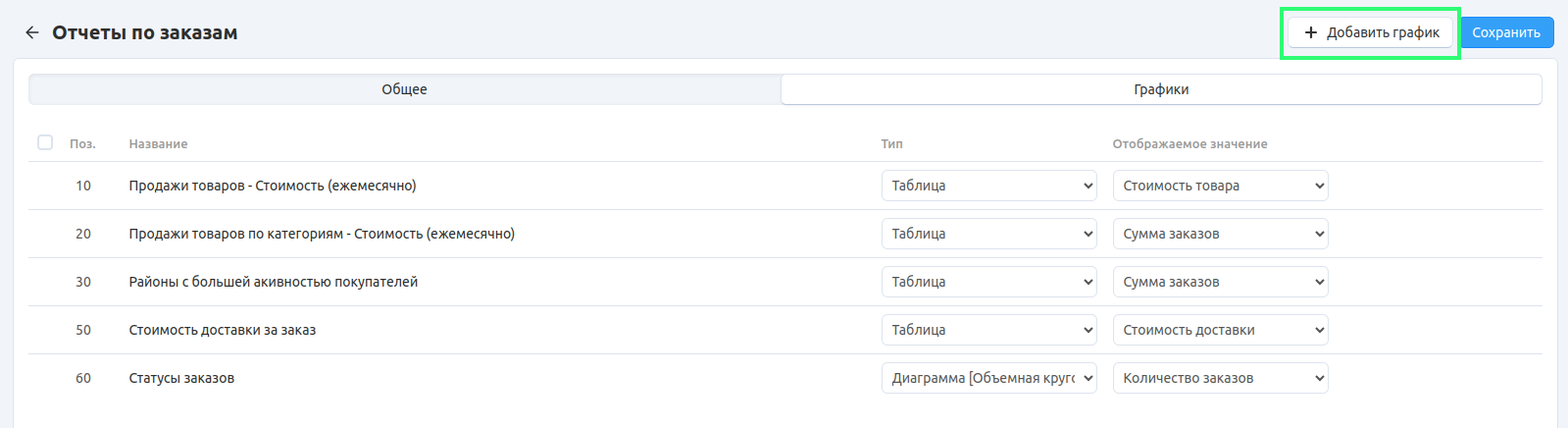Click the Добавить график button
Screen dimensions: 1568x428
[1370, 32]
